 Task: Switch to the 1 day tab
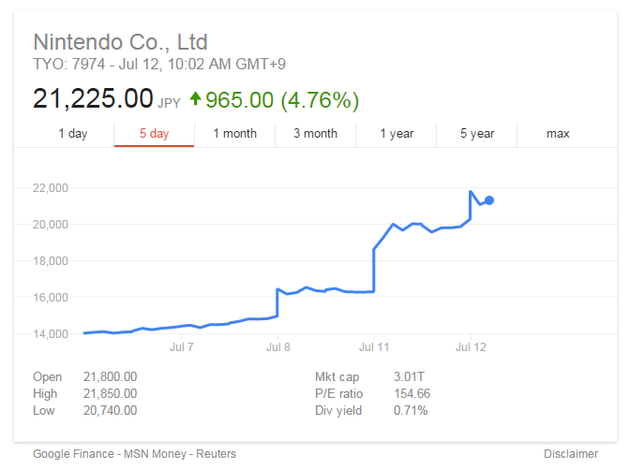(x=73, y=134)
